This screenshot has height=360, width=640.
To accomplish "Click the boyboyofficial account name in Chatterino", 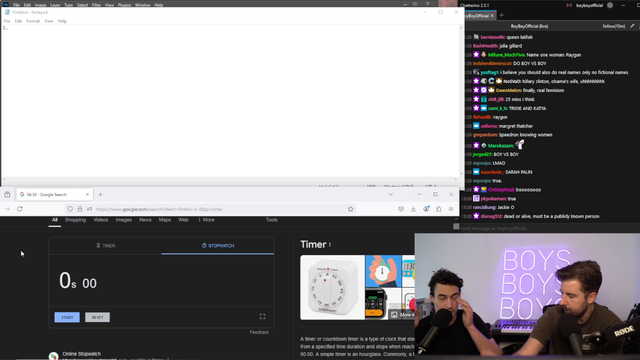I will click(589, 5).
